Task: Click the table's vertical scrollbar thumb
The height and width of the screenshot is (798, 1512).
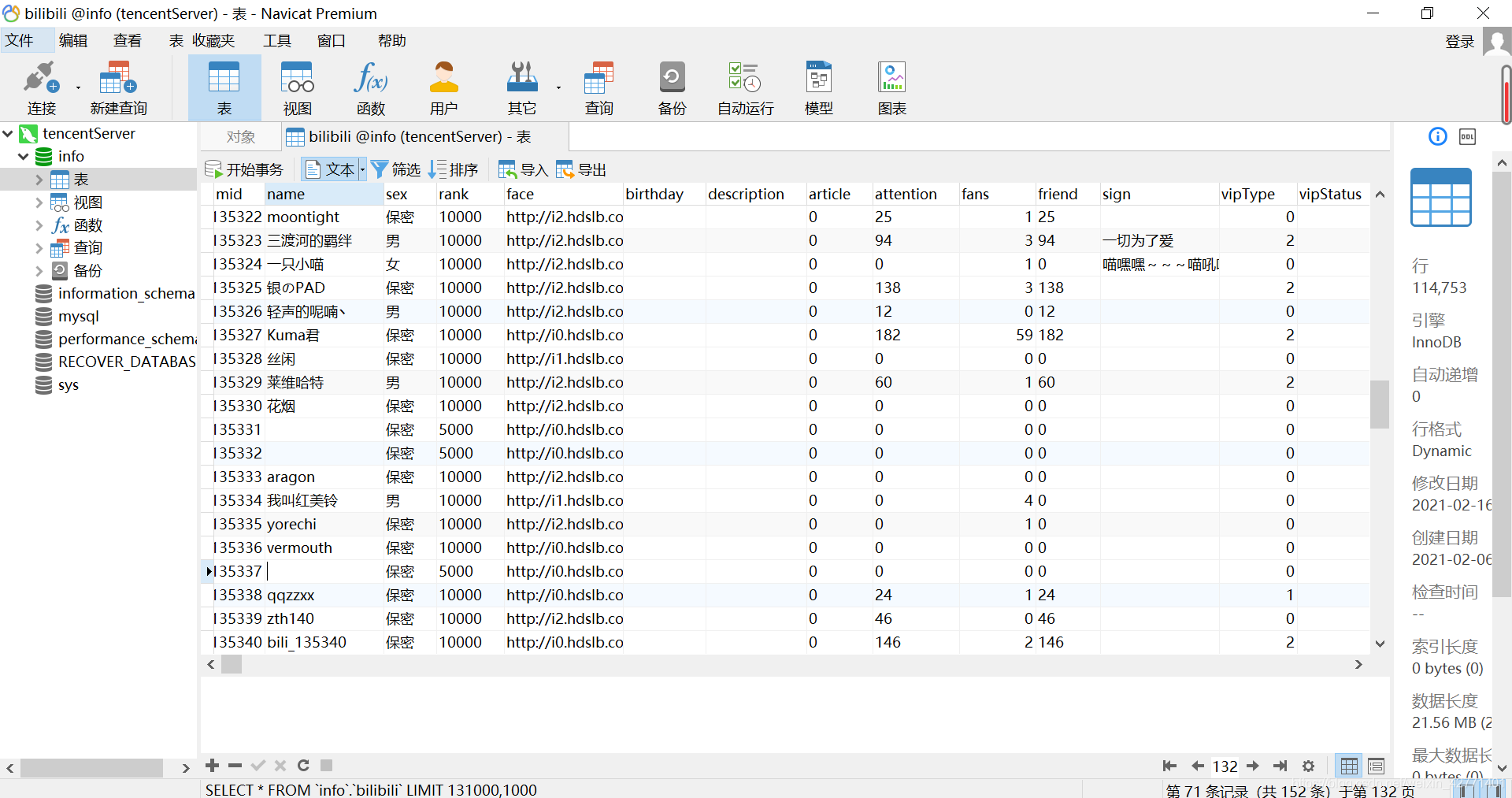Action: (1380, 404)
